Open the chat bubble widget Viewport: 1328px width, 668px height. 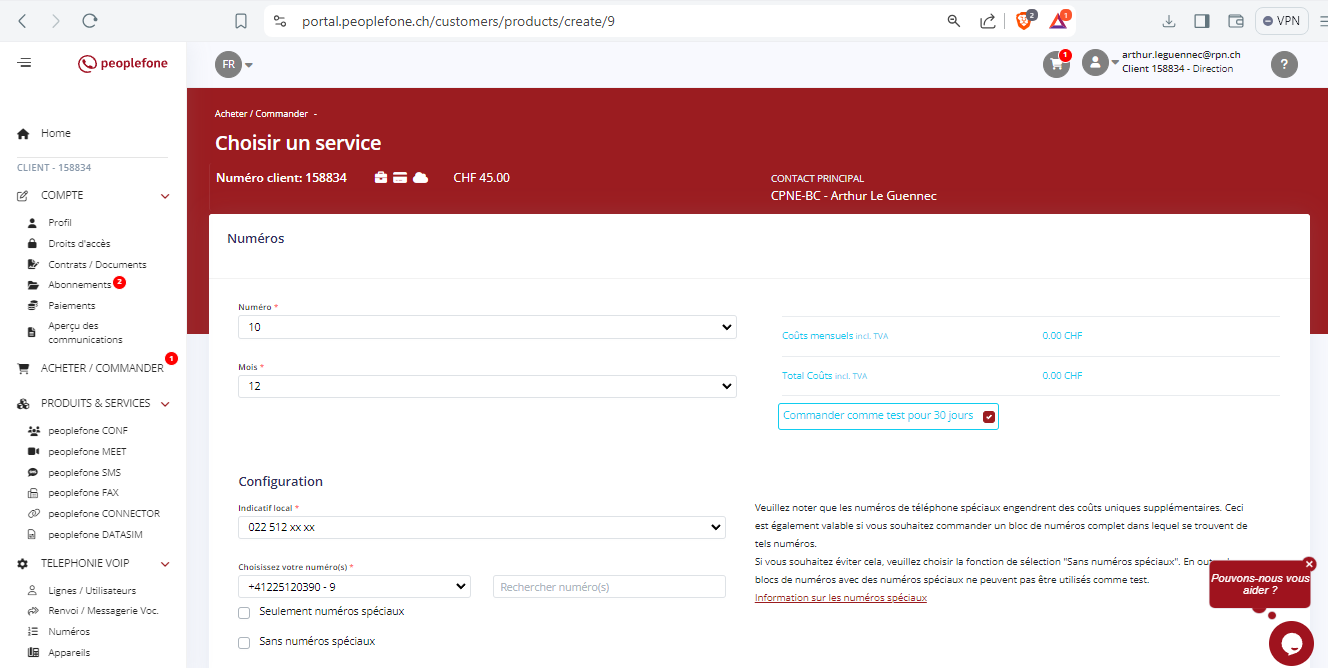pyautogui.click(x=1291, y=643)
